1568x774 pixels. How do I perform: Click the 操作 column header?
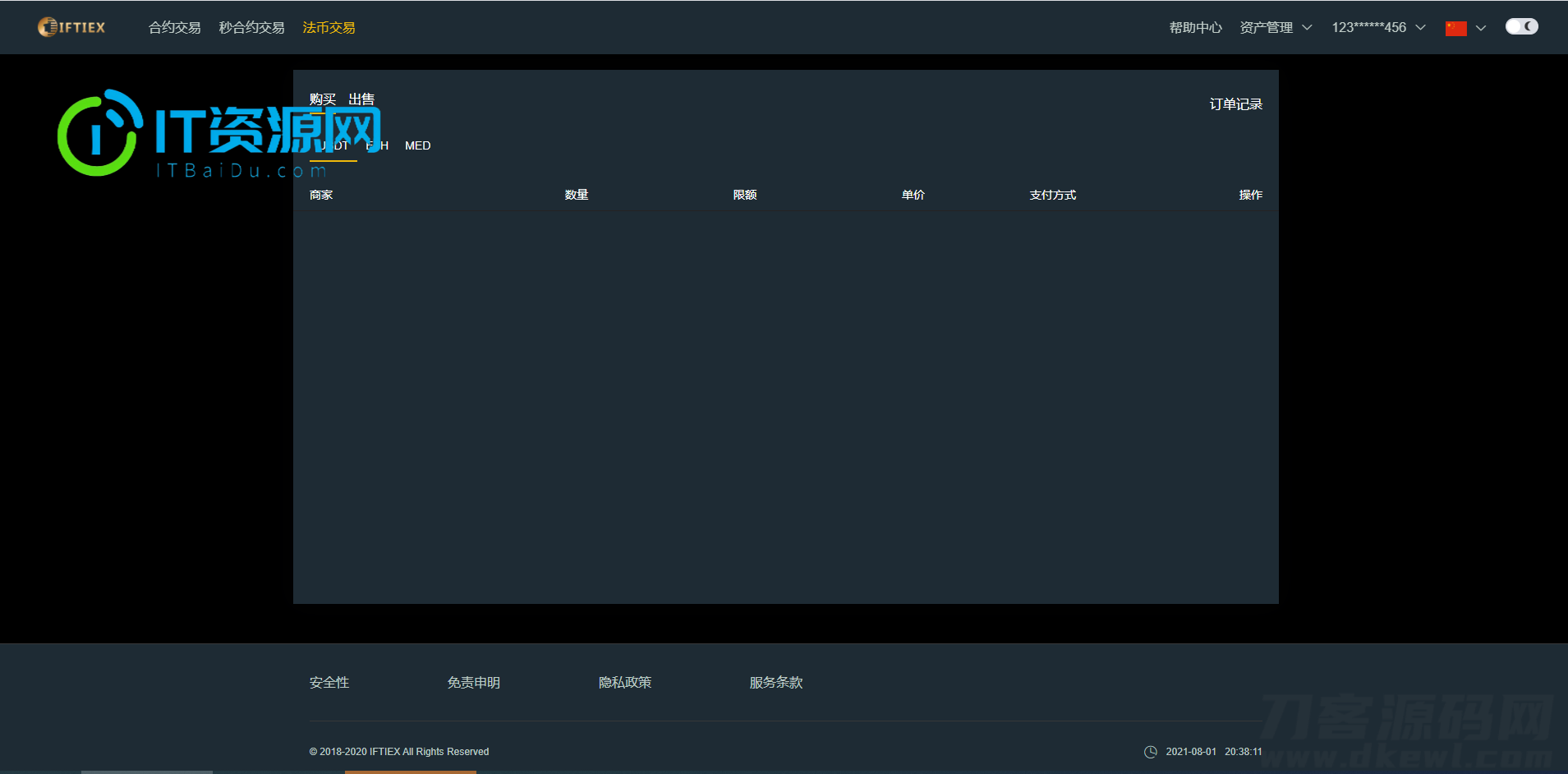(1251, 195)
